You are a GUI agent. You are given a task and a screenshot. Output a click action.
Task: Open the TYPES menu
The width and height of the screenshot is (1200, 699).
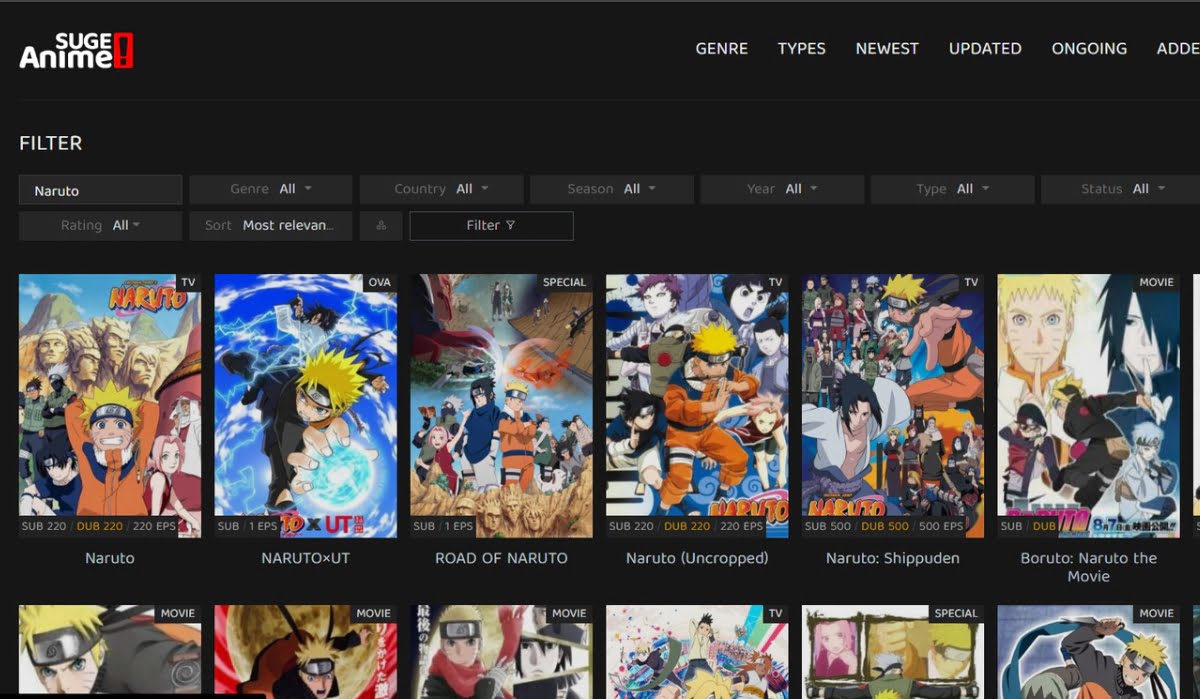tap(802, 48)
